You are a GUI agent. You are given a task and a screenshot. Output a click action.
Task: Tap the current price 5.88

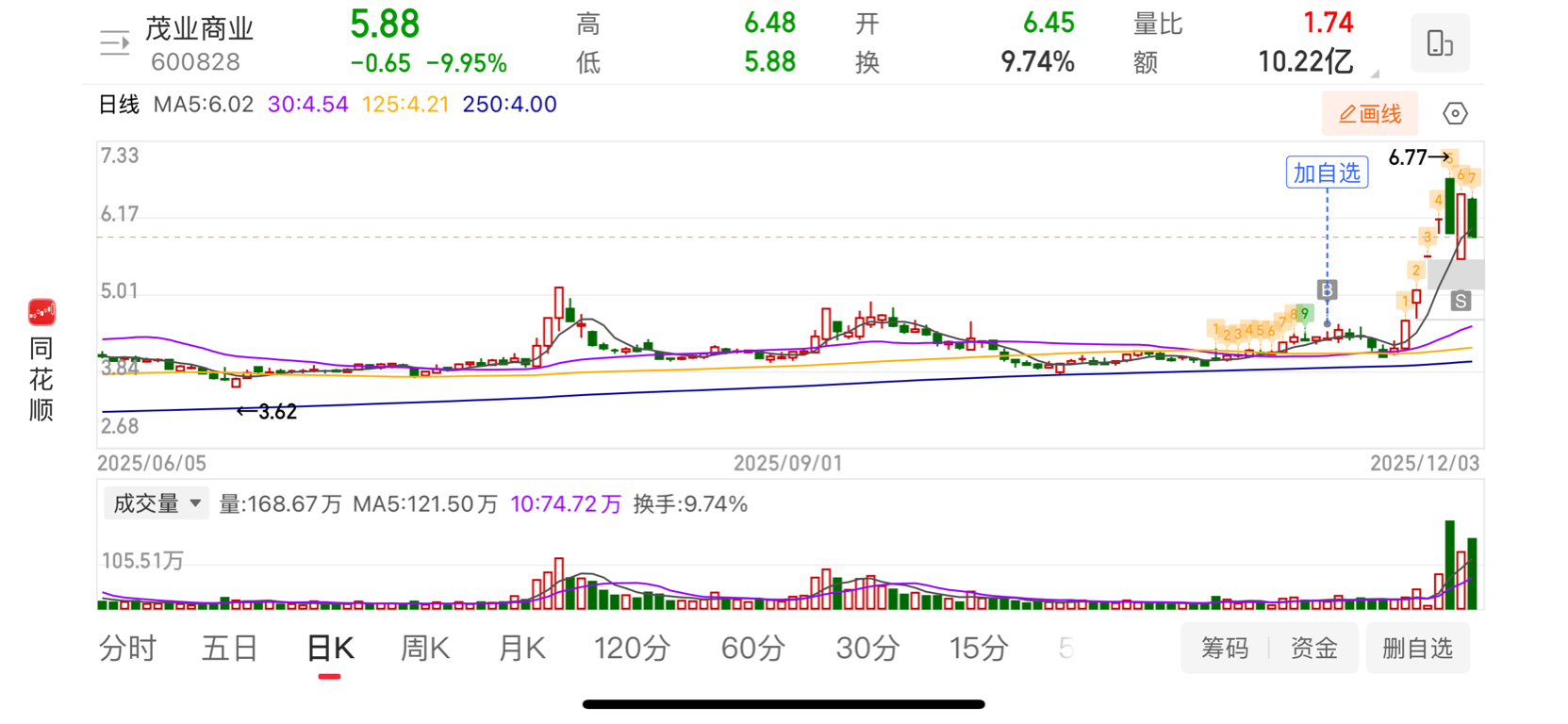pyautogui.click(x=385, y=25)
